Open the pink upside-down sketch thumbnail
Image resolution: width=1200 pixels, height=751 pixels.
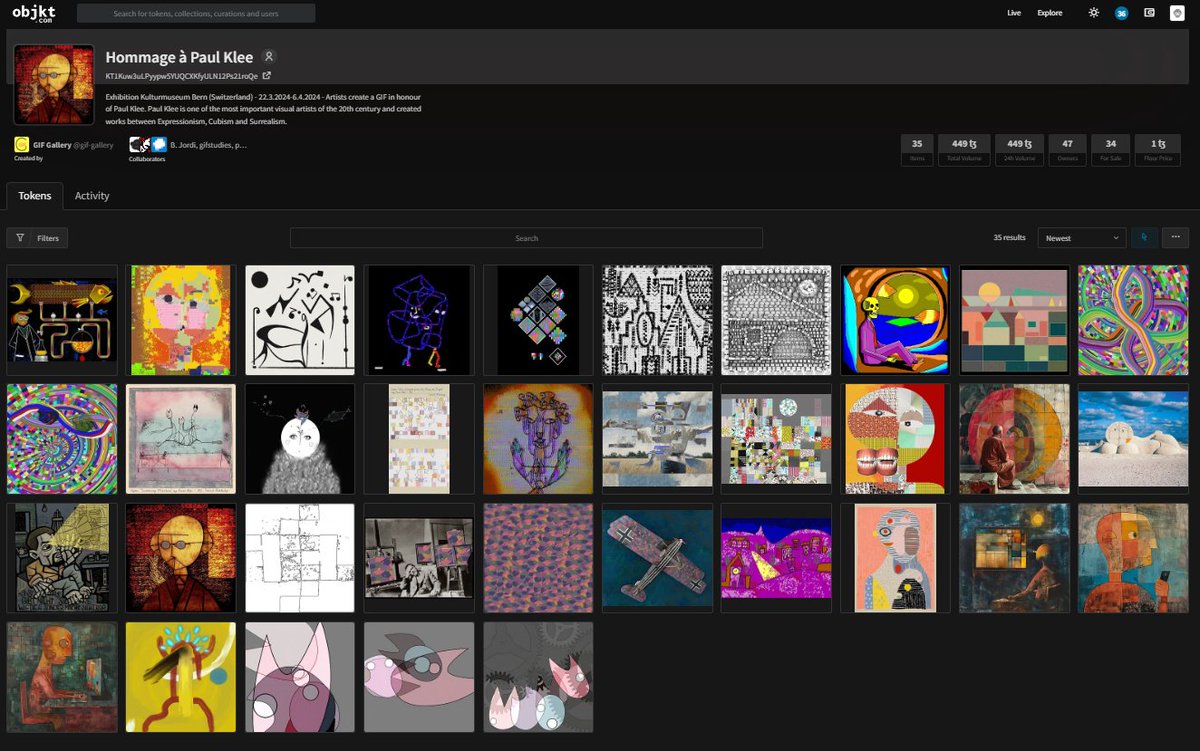click(181, 439)
